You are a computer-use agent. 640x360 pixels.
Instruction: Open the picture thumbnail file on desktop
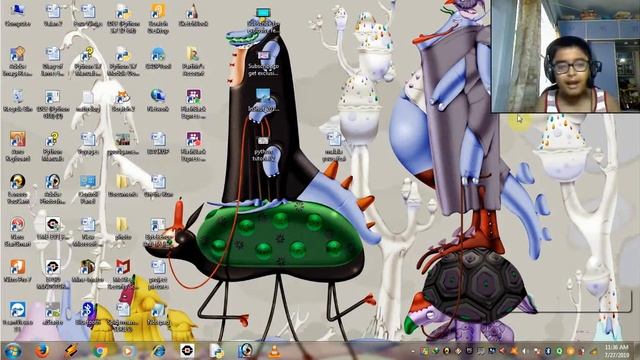tap(123, 144)
